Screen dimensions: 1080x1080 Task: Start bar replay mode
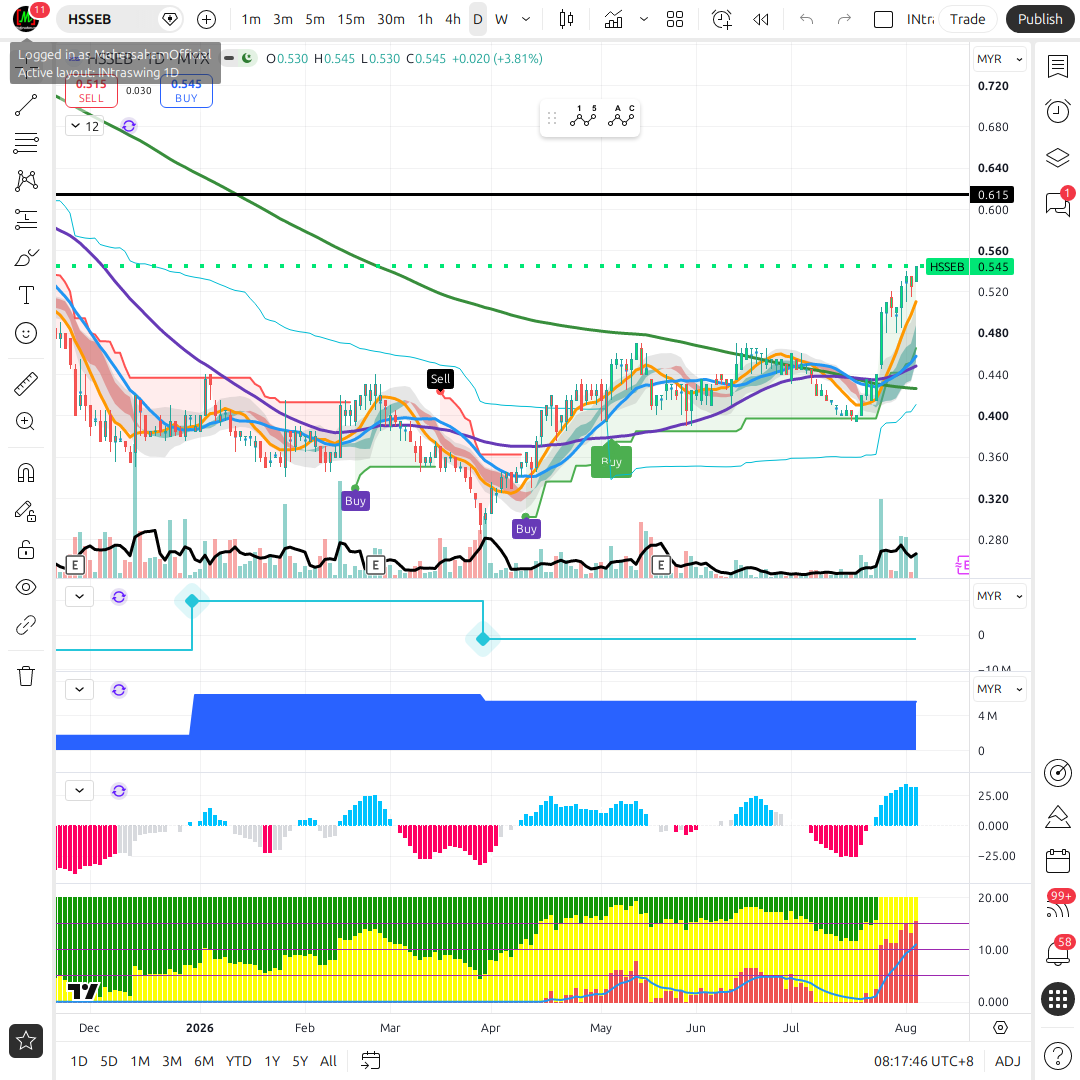point(760,19)
